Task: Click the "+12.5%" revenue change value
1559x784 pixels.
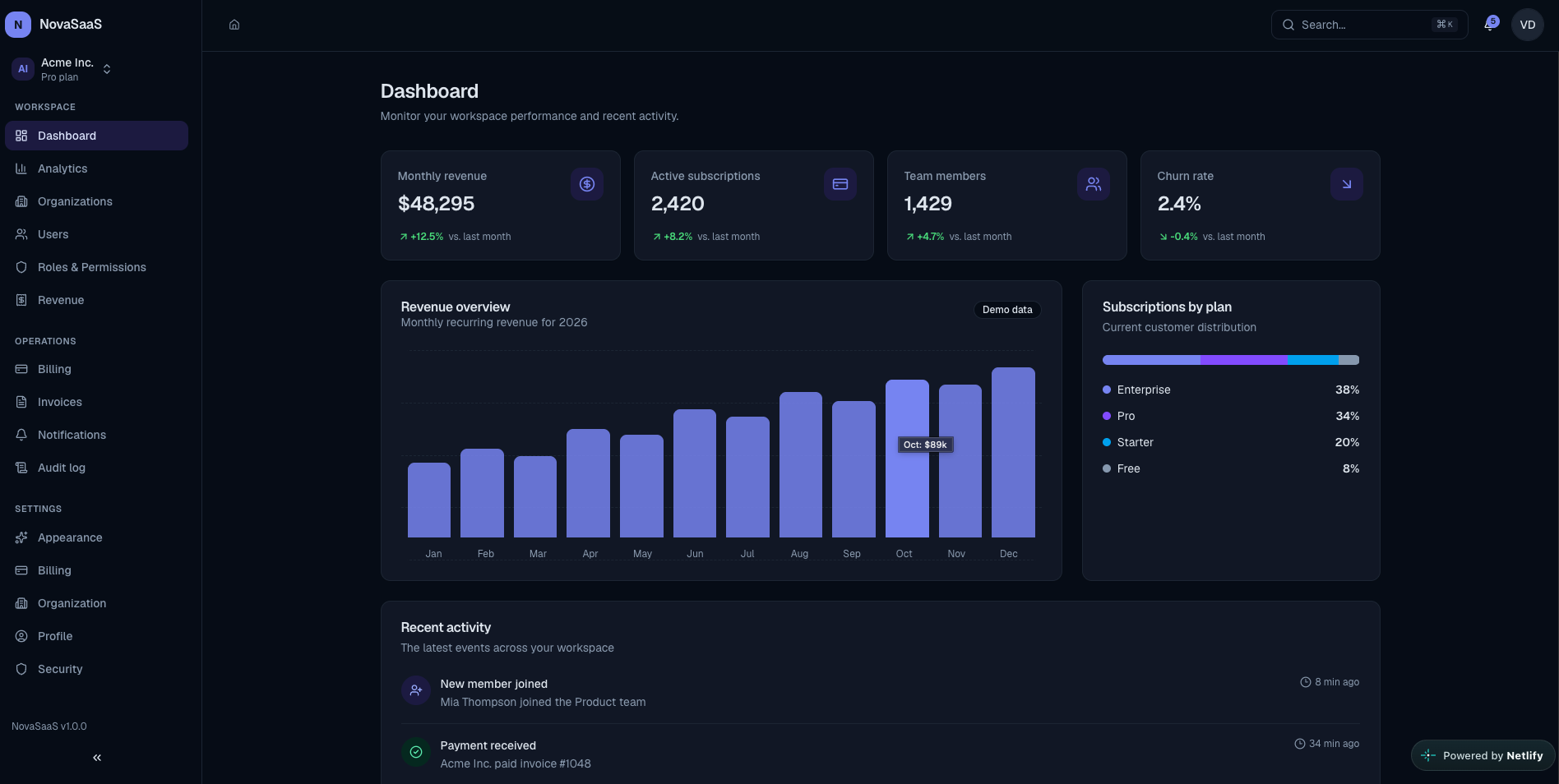Action: [x=427, y=237]
